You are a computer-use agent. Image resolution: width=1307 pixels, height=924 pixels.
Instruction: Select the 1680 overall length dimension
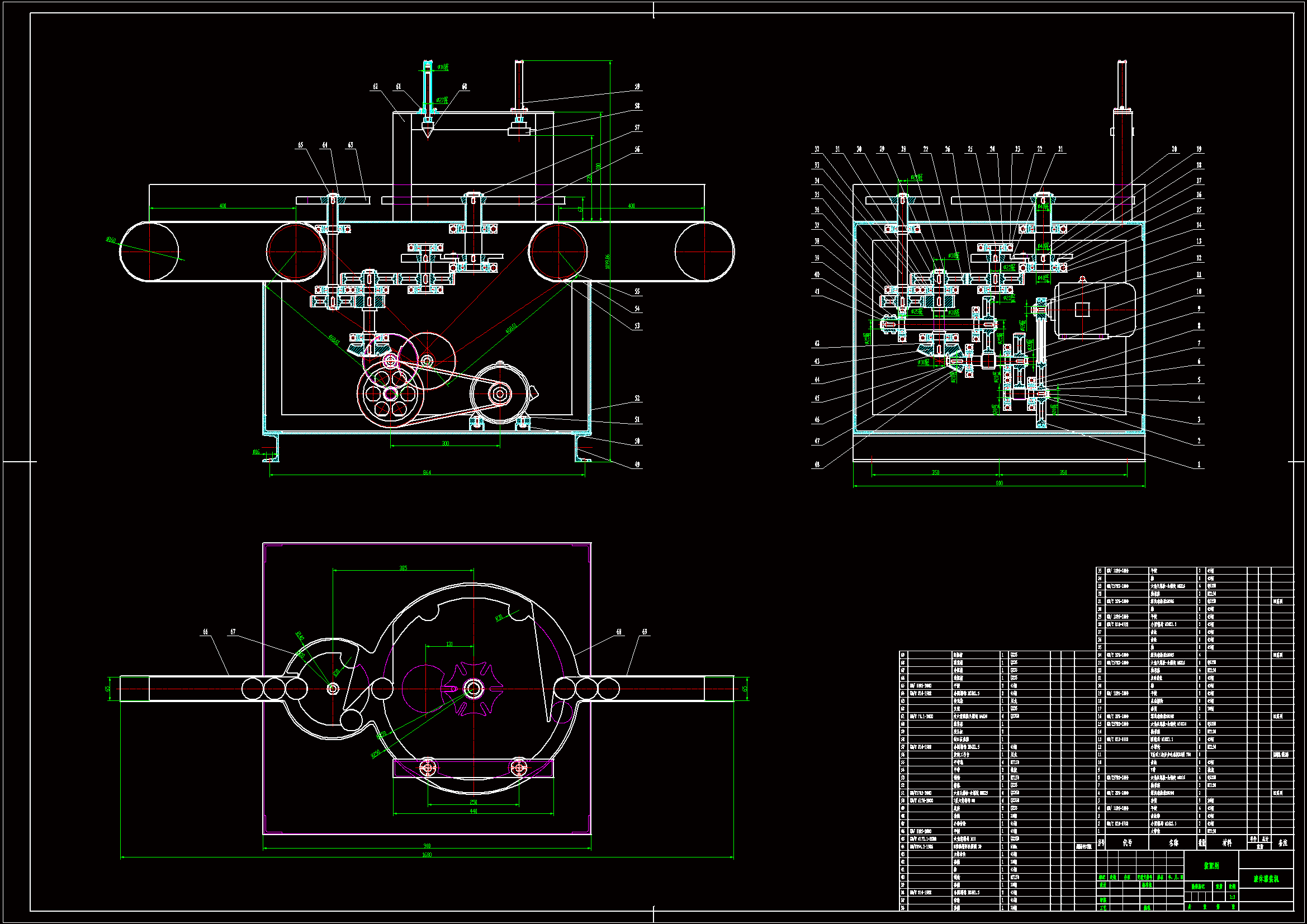tap(427, 855)
